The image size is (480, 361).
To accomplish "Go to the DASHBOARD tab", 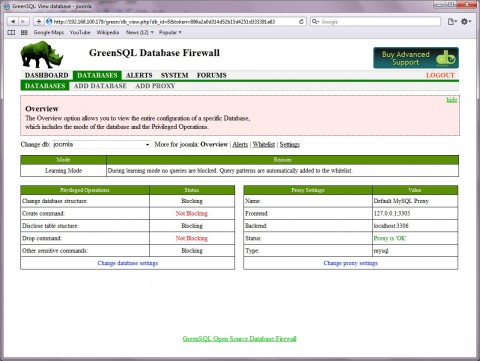I will 46,75.
